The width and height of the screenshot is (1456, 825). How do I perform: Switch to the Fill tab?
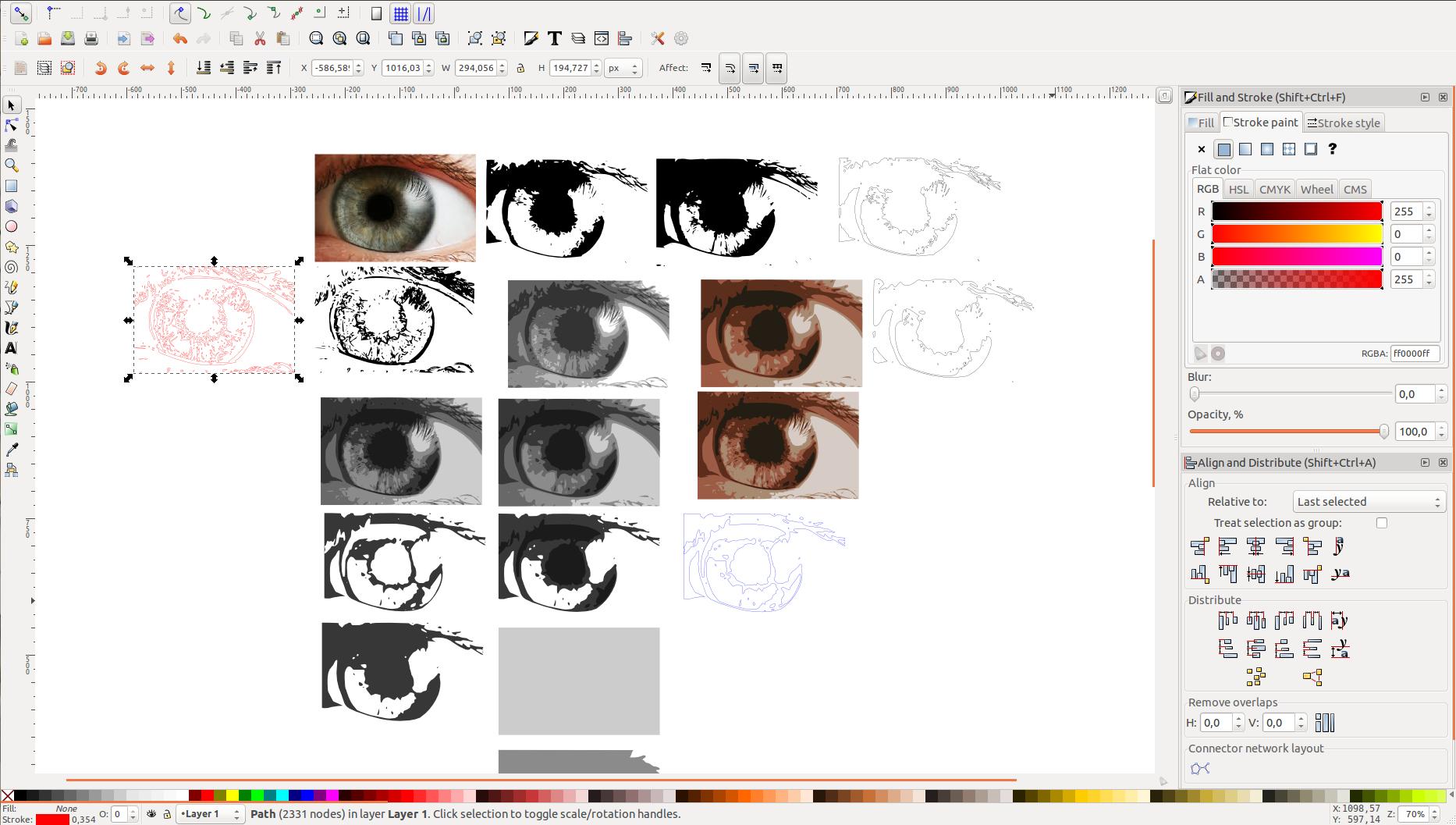coord(1201,123)
